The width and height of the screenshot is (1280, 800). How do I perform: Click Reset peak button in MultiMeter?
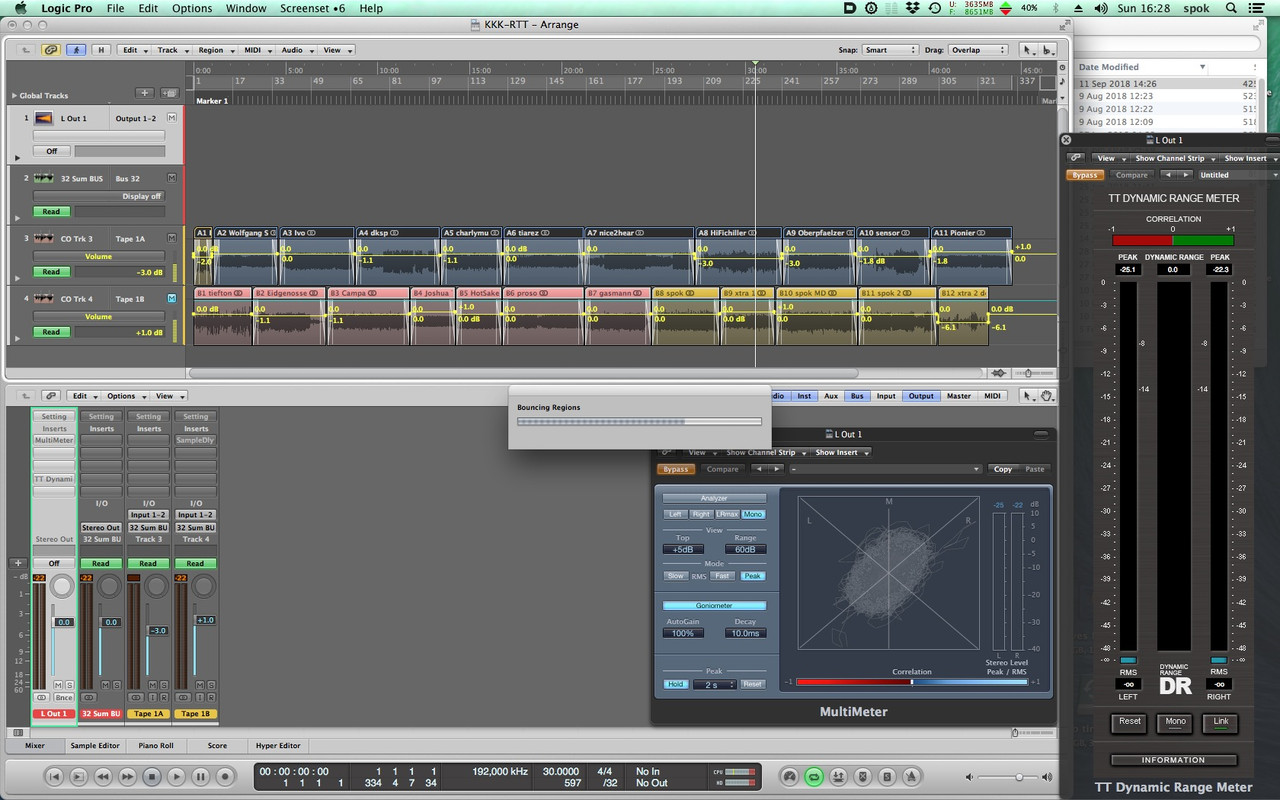pos(753,684)
